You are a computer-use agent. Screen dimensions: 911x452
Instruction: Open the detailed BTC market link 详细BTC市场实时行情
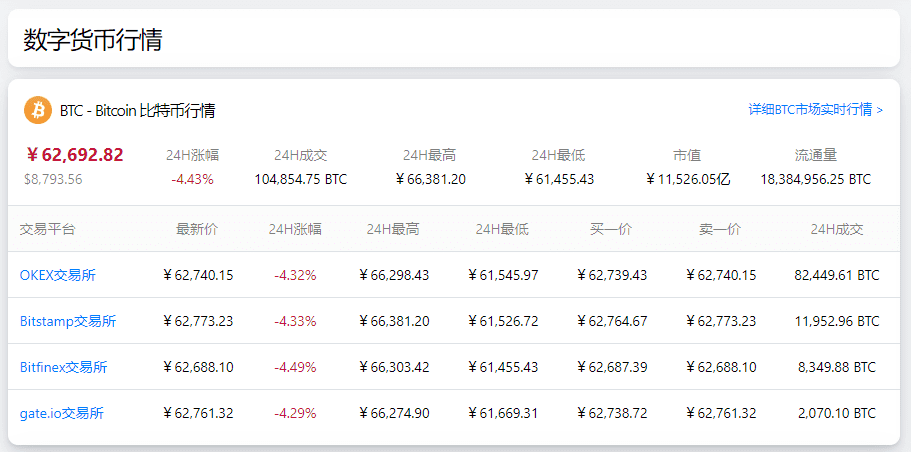click(816, 110)
